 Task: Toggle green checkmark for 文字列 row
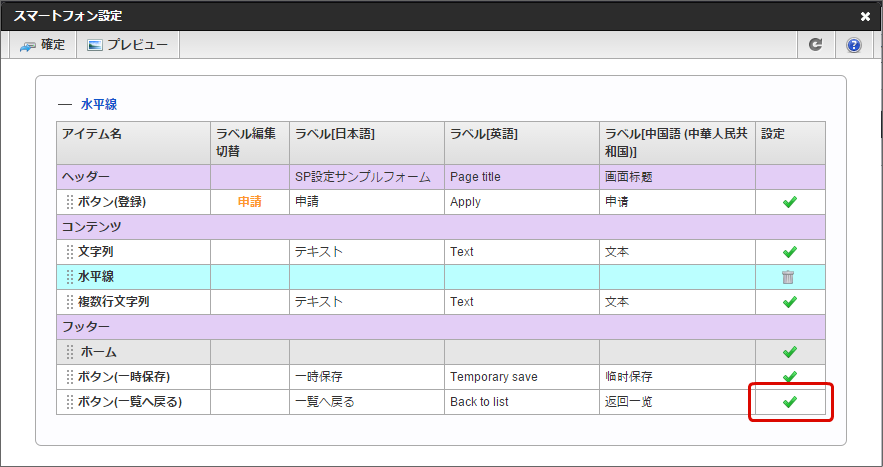click(789, 252)
